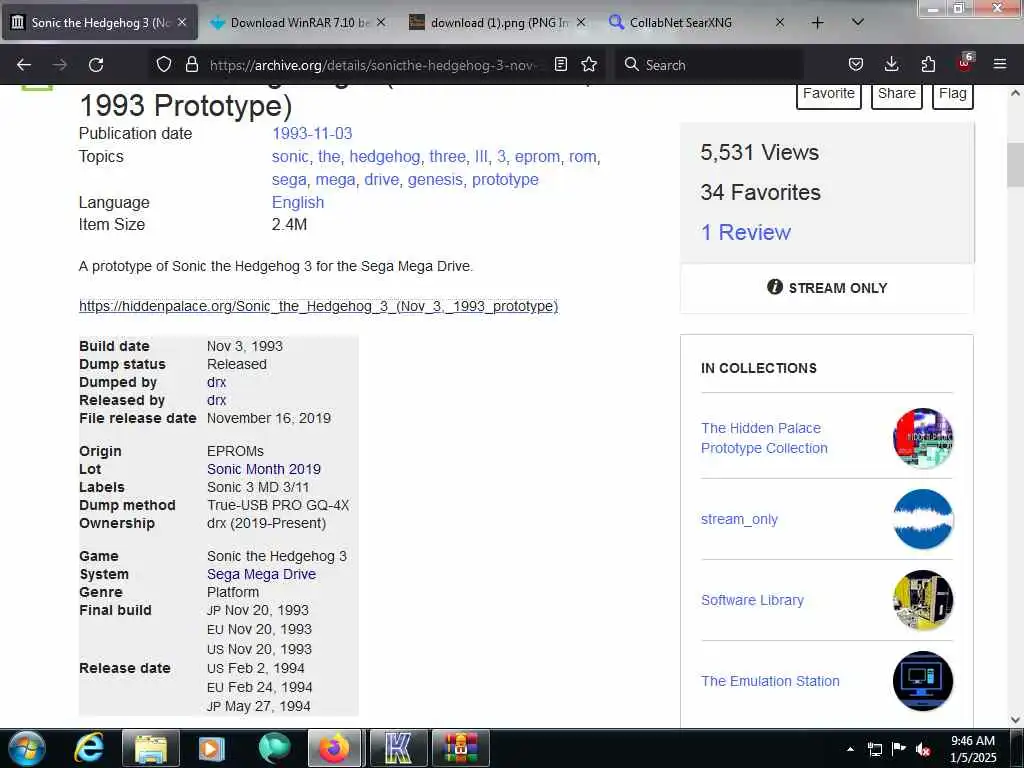This screenshot has width=1024, height=768.
Task: Click the padlock site security icon
Action: [191, 64]
